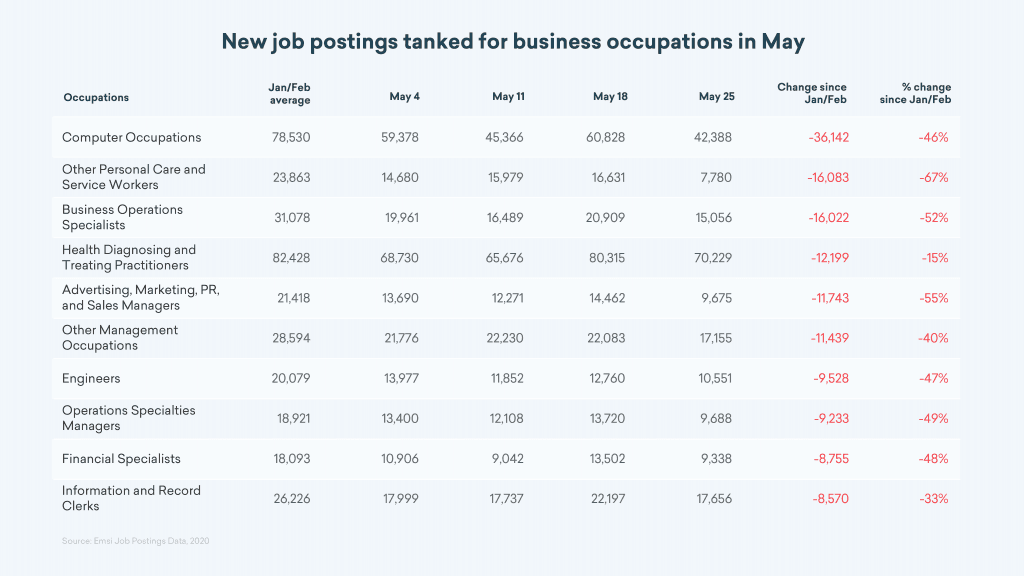Image resolution: width=1024 pixels, height=576 pixels.
Task: Click the 82,428 Jan/Feb average cell
Action: pyautogui.click(x=291, y=257)
